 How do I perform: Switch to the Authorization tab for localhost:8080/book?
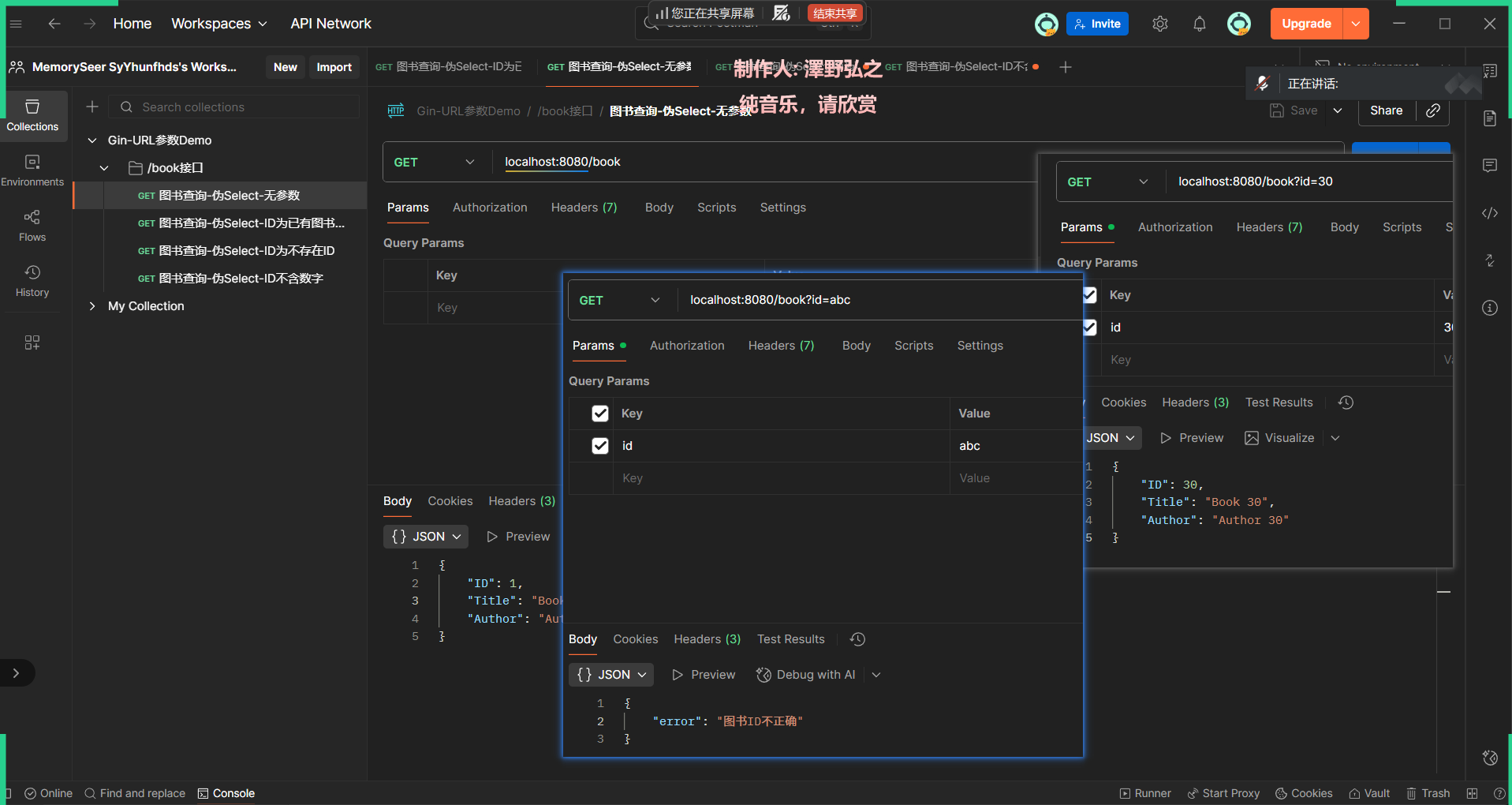[x=489, y=208]
